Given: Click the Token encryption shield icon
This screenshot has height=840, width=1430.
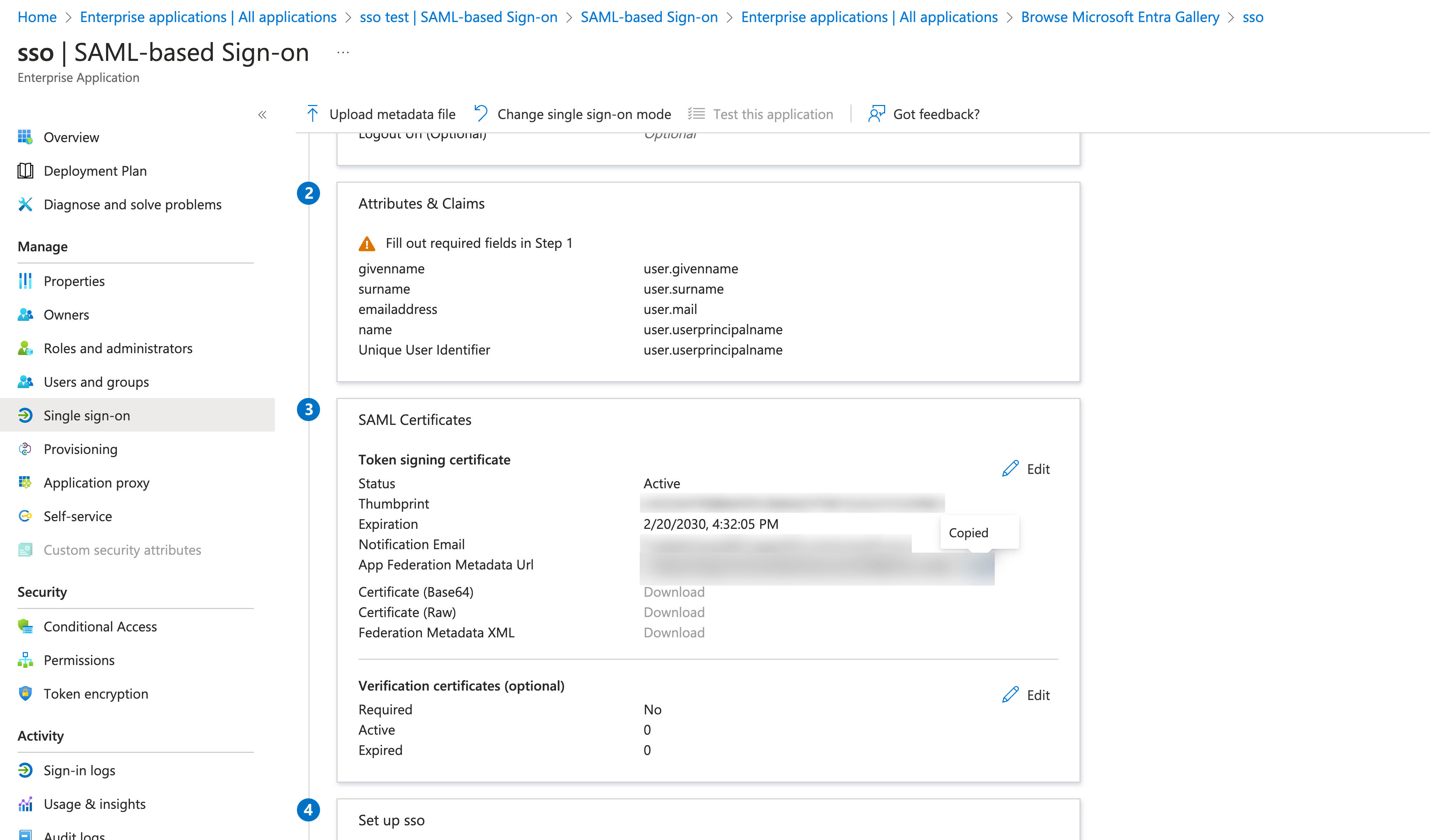Looking at the screenshot, I should pyautogui.click(x=25, y=693).
